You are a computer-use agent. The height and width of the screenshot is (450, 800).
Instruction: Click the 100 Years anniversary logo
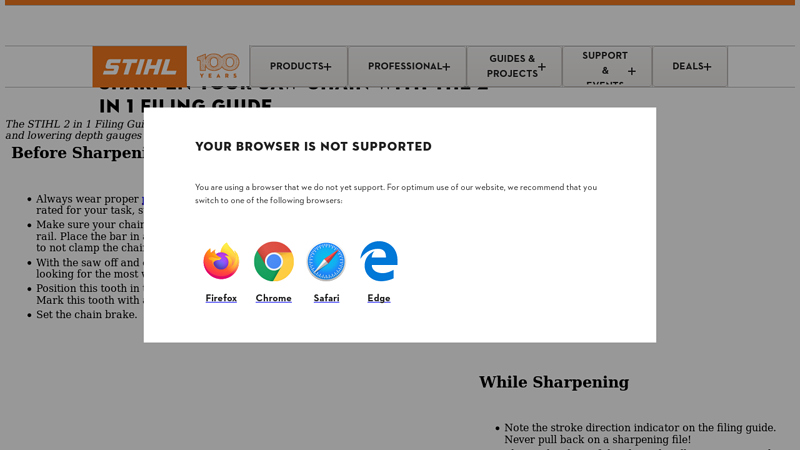point(218,66)
